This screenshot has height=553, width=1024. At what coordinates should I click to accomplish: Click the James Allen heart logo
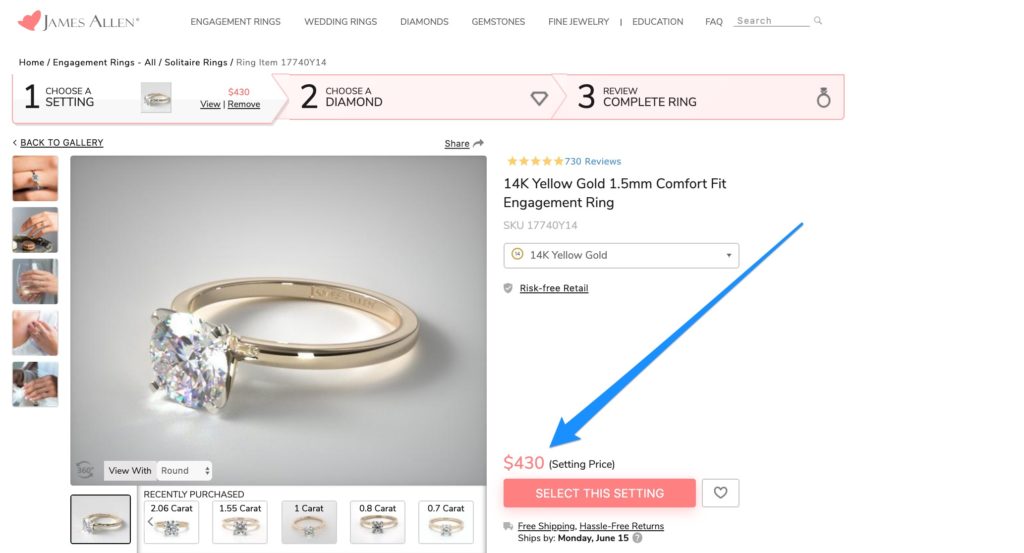(x=29, y=20)
